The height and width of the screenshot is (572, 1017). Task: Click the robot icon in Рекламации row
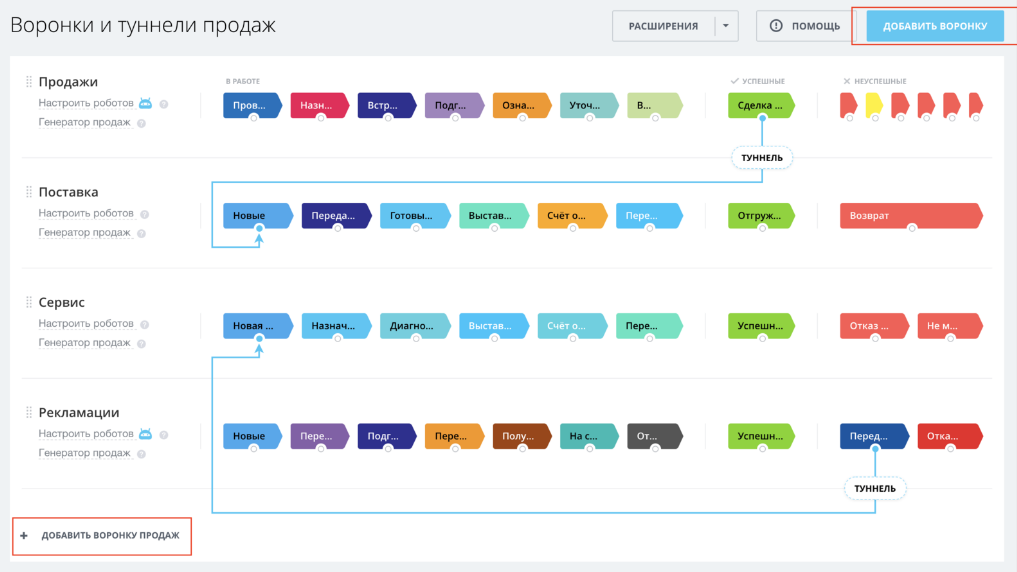145,434
